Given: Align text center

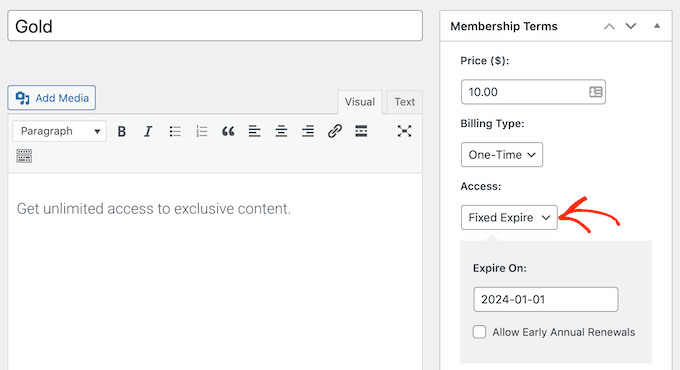Looking at the screenshot, I should coord(281,131).
